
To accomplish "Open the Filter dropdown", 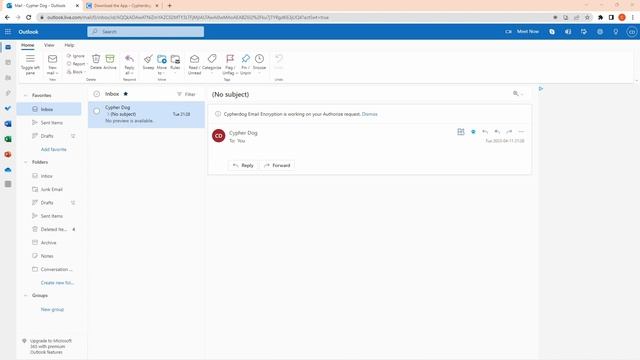I will click(186, 94).
